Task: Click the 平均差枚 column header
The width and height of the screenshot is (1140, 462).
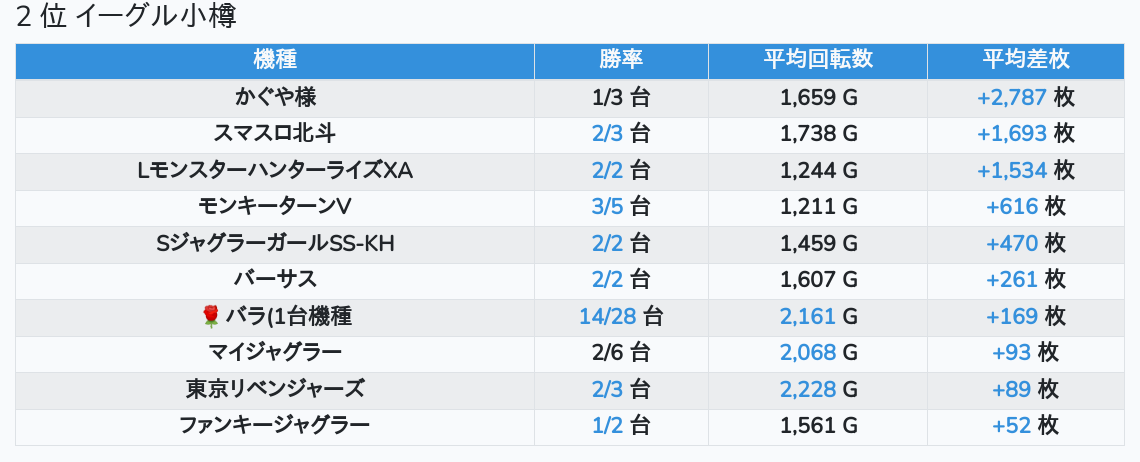Action: (x=1026, y=60)
